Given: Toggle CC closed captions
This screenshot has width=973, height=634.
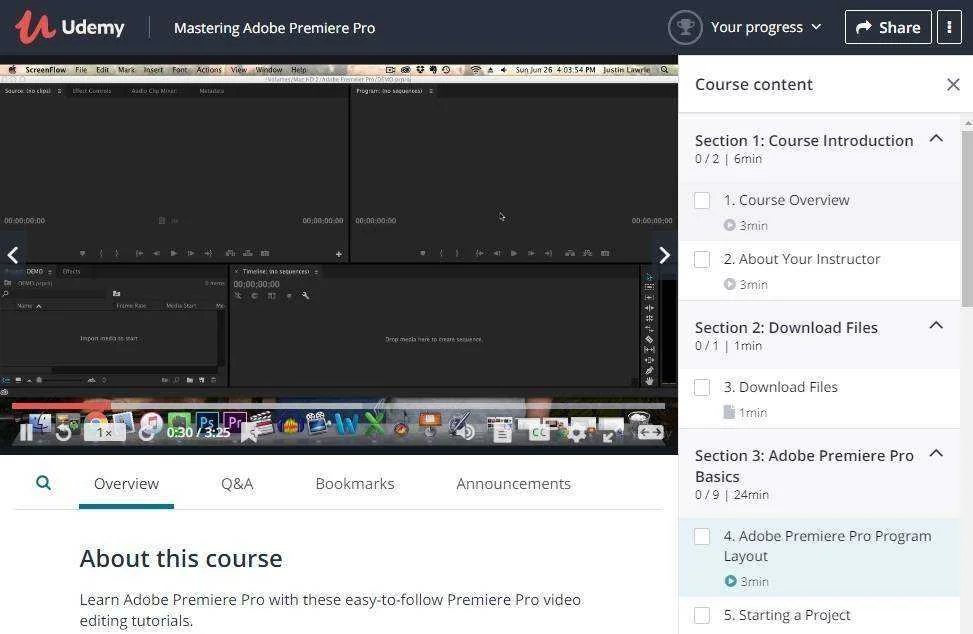Looking at the screenshot, I should tap(539, 432).
